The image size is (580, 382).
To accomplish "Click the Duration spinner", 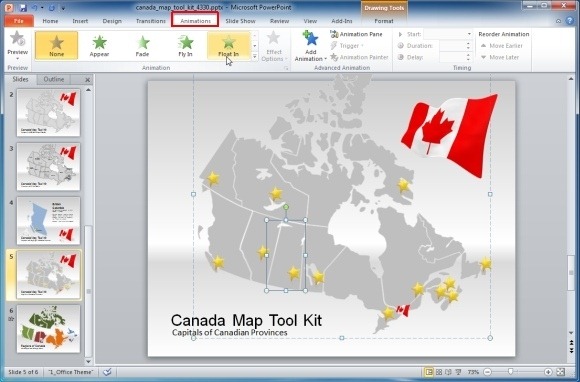I will 468,45.
